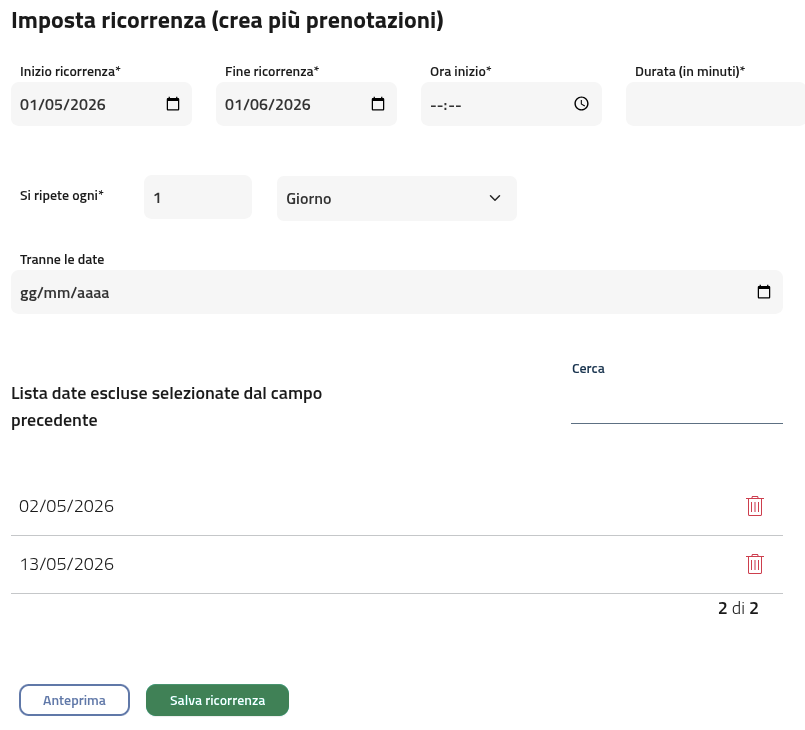This screenshot has height=730, width=805.
Task: Focus the Ora inizio time field
Action: pyautogui.click(x=511, y=104)
